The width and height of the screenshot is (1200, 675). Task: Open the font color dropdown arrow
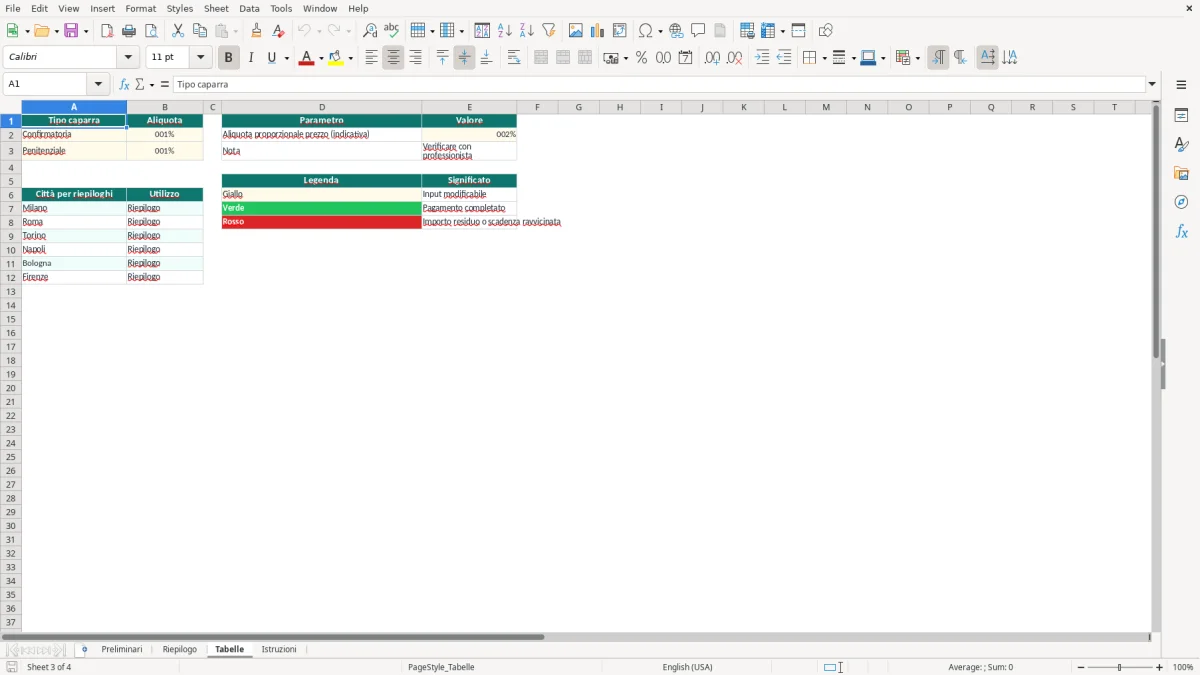320,58
